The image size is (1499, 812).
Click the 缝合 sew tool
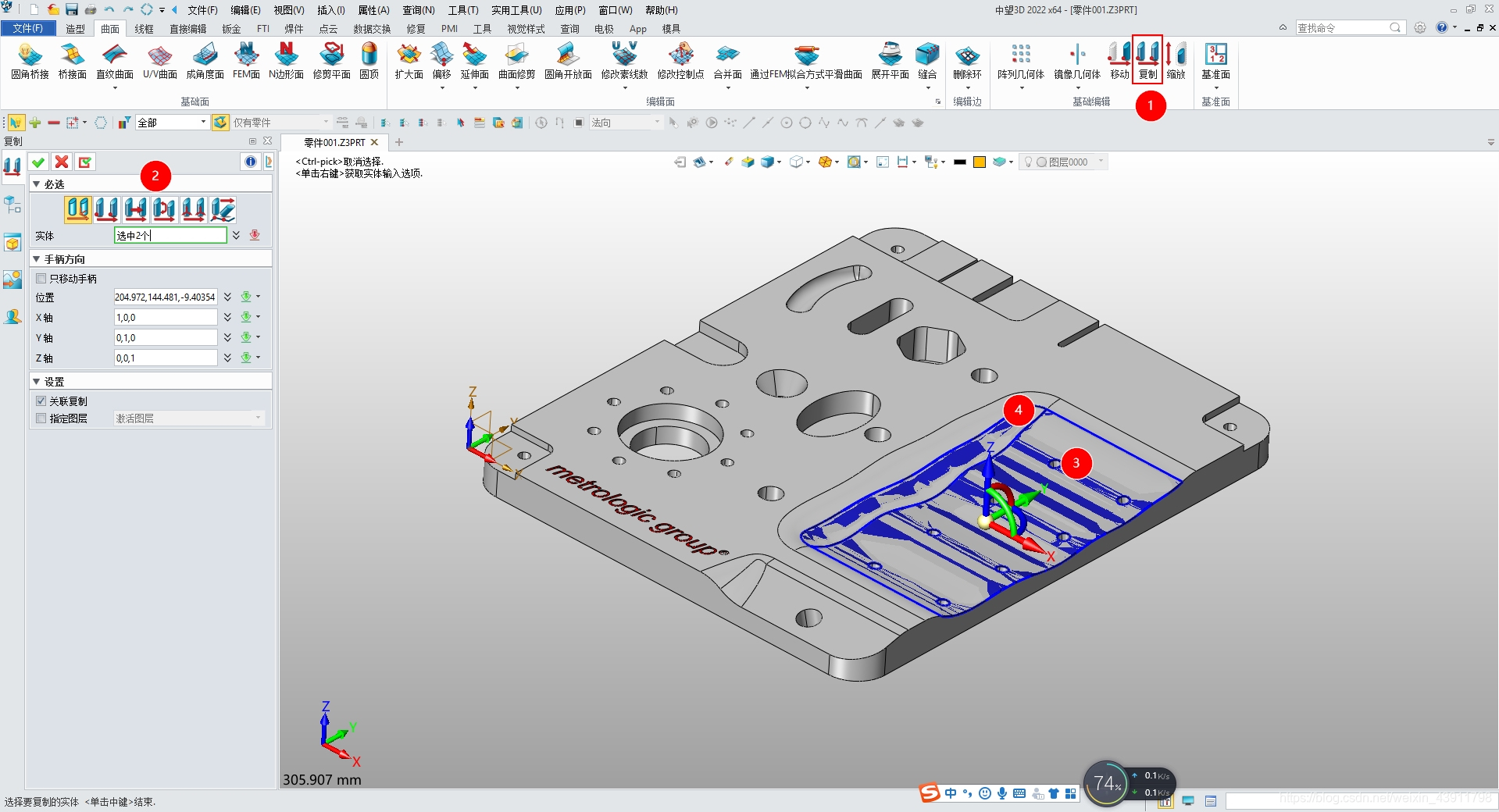pyautogui.click(x=927, y=61)
